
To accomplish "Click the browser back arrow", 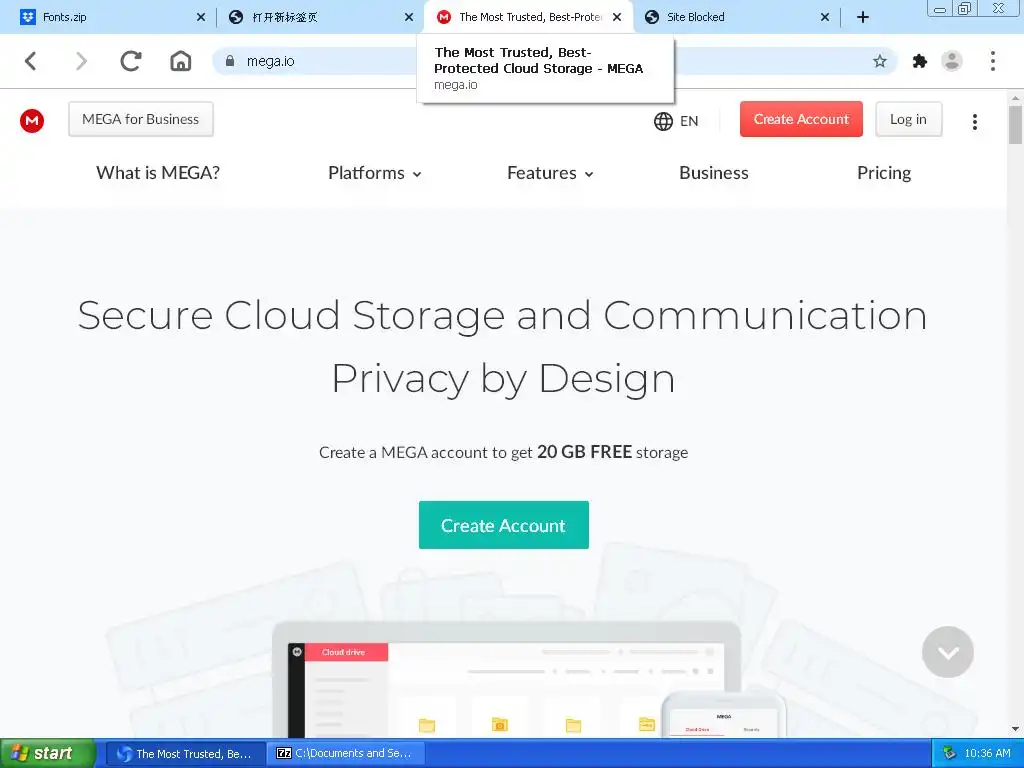I will 30,61.
